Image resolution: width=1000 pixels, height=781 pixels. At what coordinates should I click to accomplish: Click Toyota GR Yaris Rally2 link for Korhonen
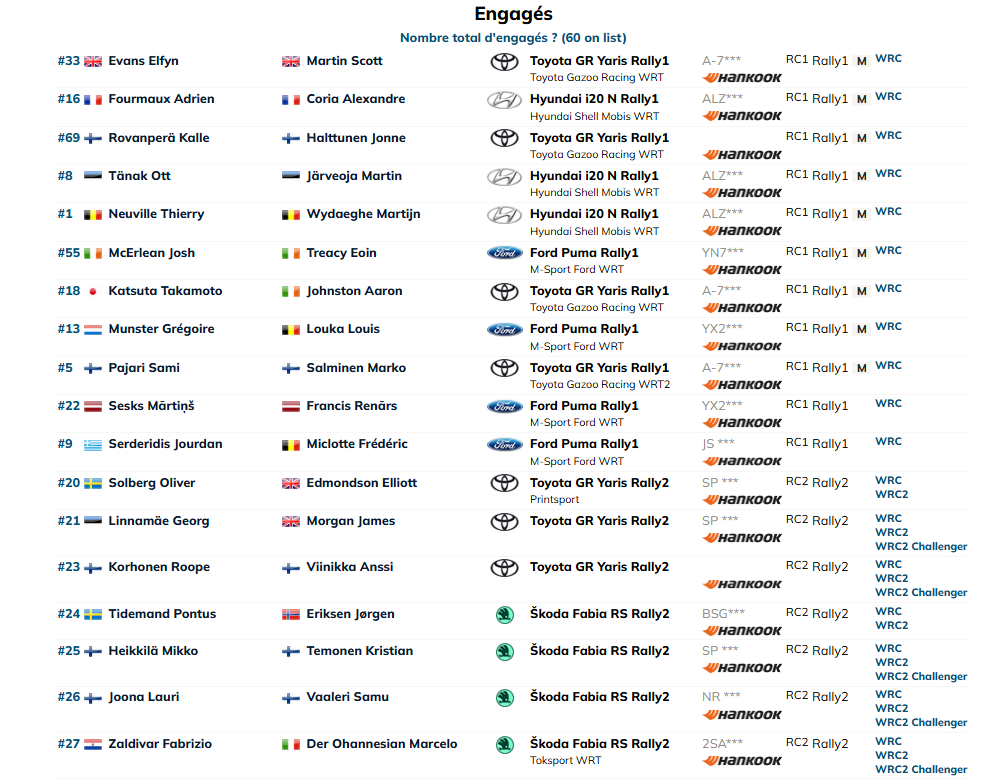[599, 567]
